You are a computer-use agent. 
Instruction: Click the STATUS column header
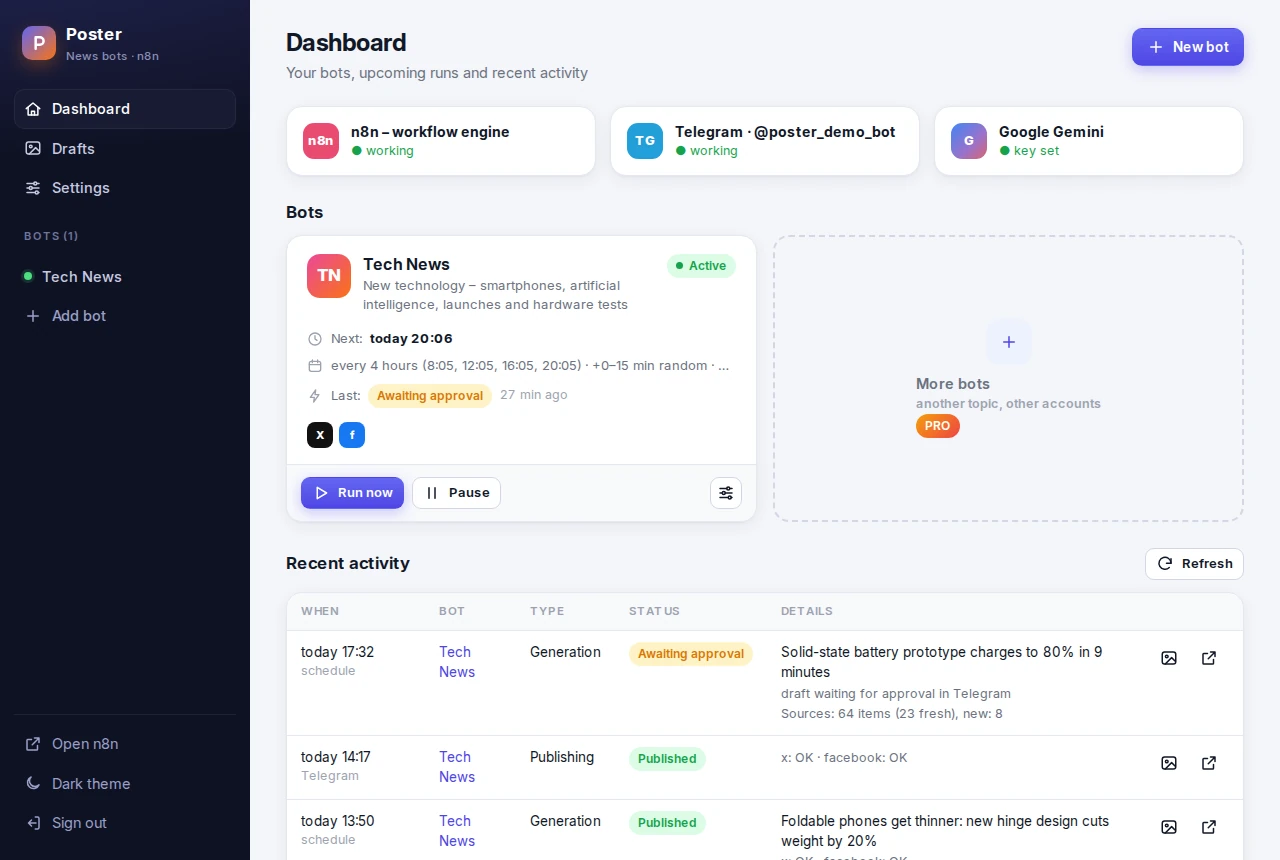(x=654, y=611)
